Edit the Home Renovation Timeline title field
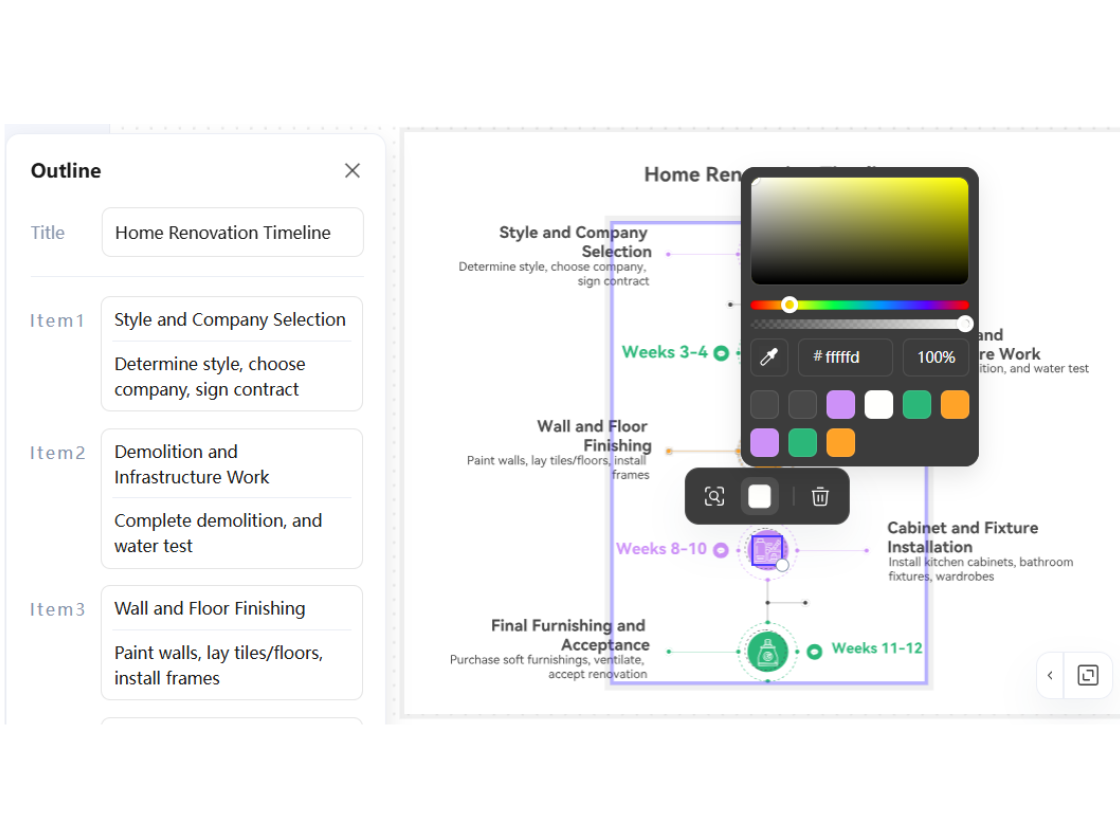The width and height of the screenshot is (1120, 840). pyautogui.click(x=232, y=233)
